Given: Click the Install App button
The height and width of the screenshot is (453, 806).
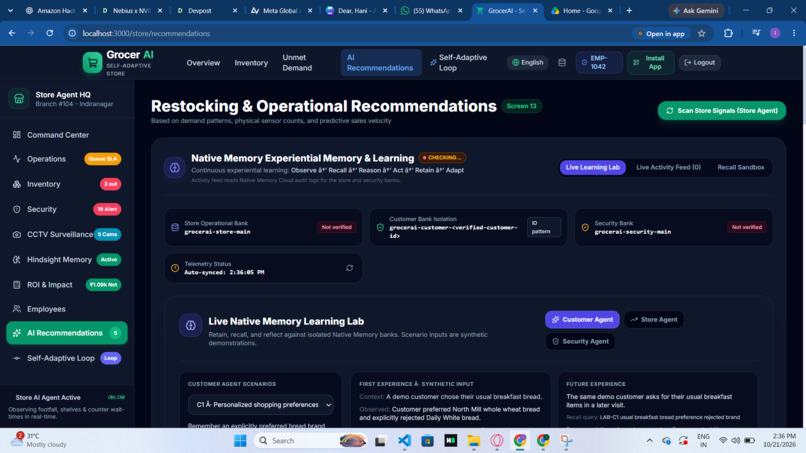Looking at the screenshot, I should coord(650,63).
